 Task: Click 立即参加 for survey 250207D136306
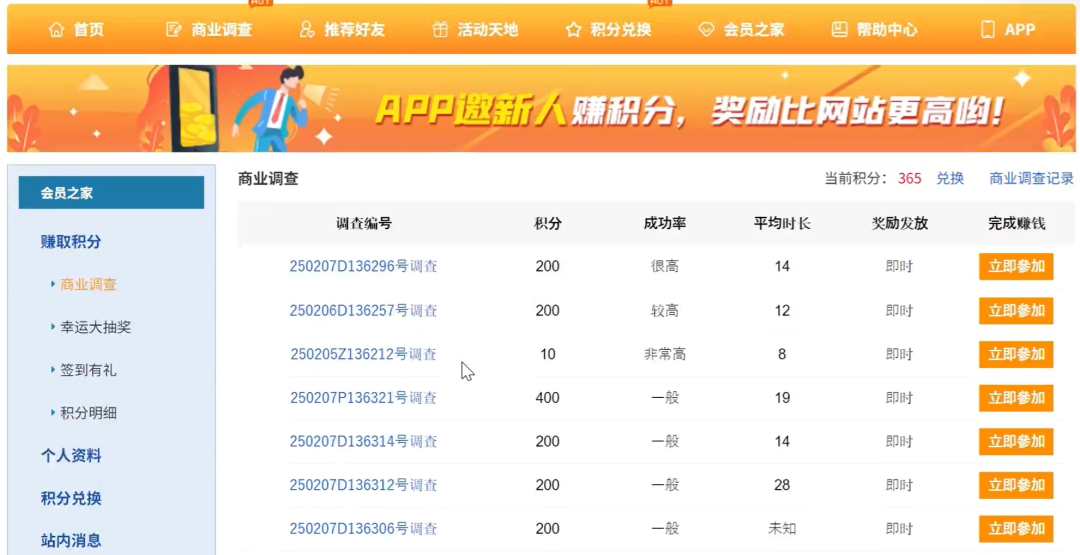pos(1016,528)
